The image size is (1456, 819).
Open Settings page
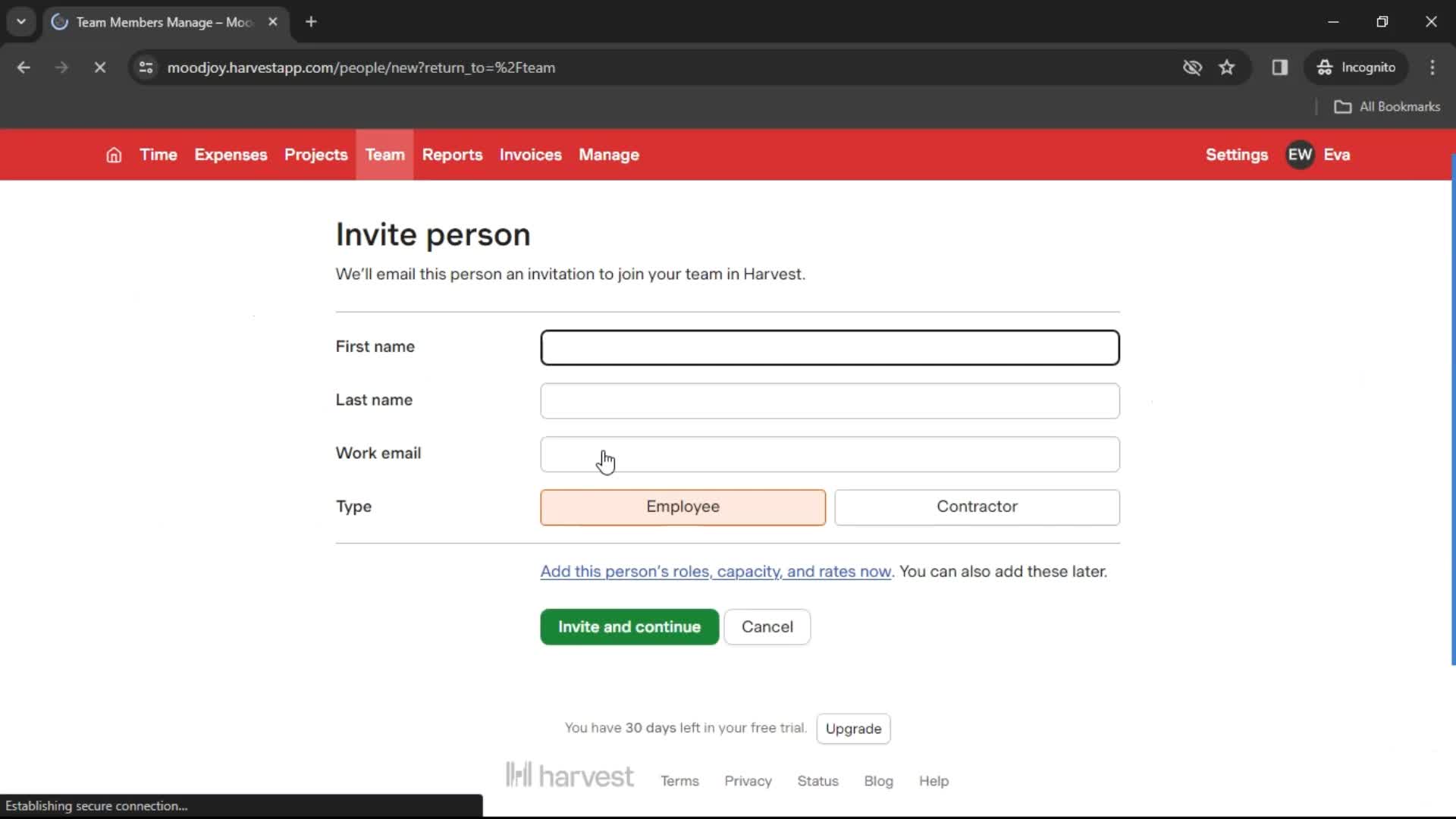[1237, 154]
